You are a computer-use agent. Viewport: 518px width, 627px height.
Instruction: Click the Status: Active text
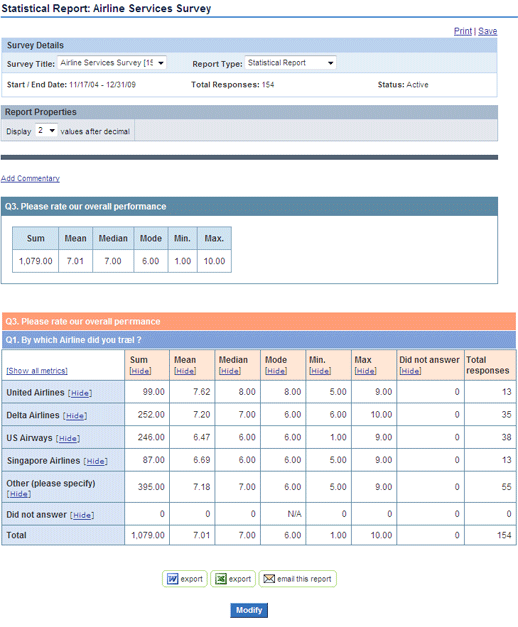tap(403, 85)
